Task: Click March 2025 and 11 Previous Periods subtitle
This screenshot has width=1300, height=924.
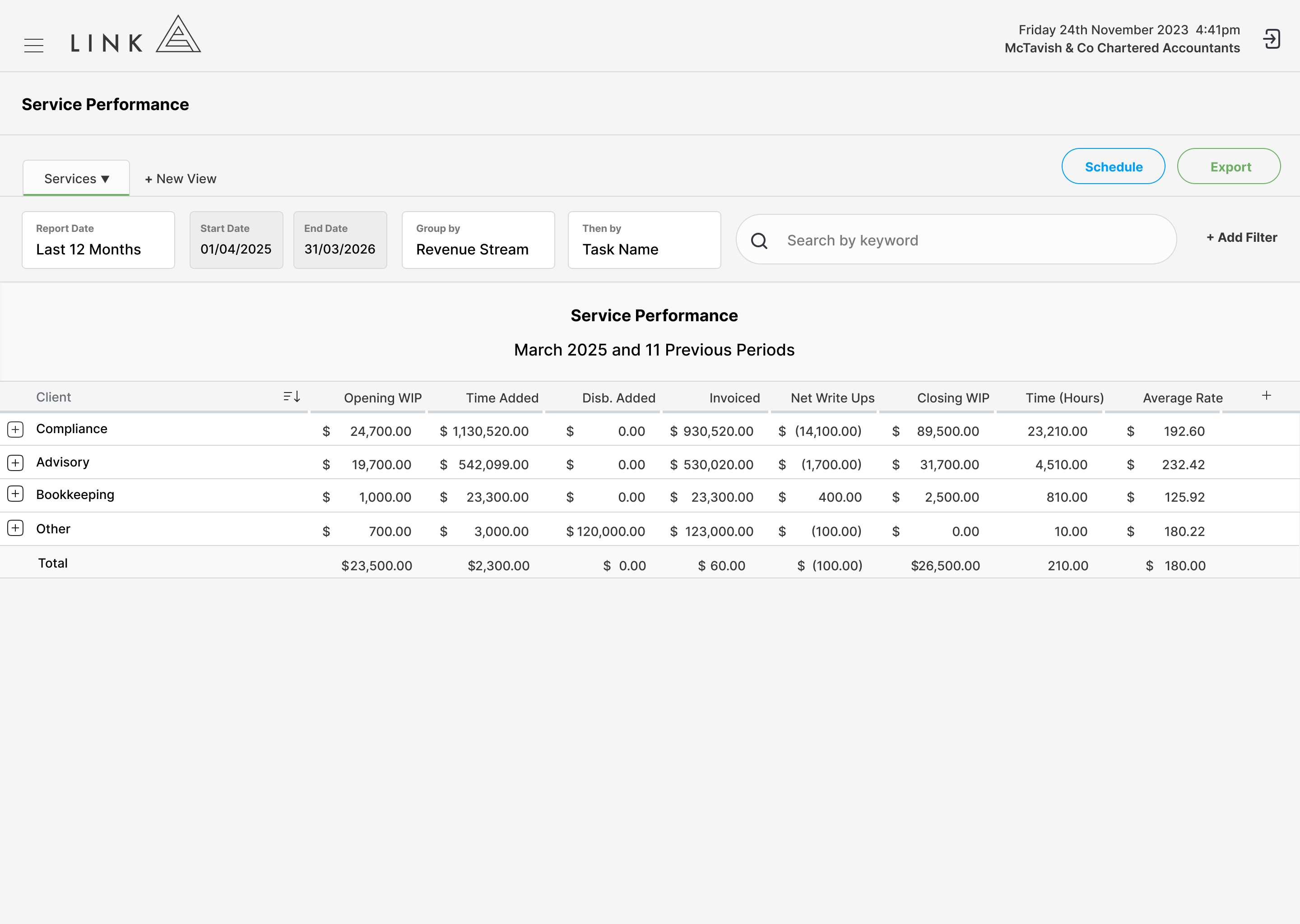Action: point(654,349)
